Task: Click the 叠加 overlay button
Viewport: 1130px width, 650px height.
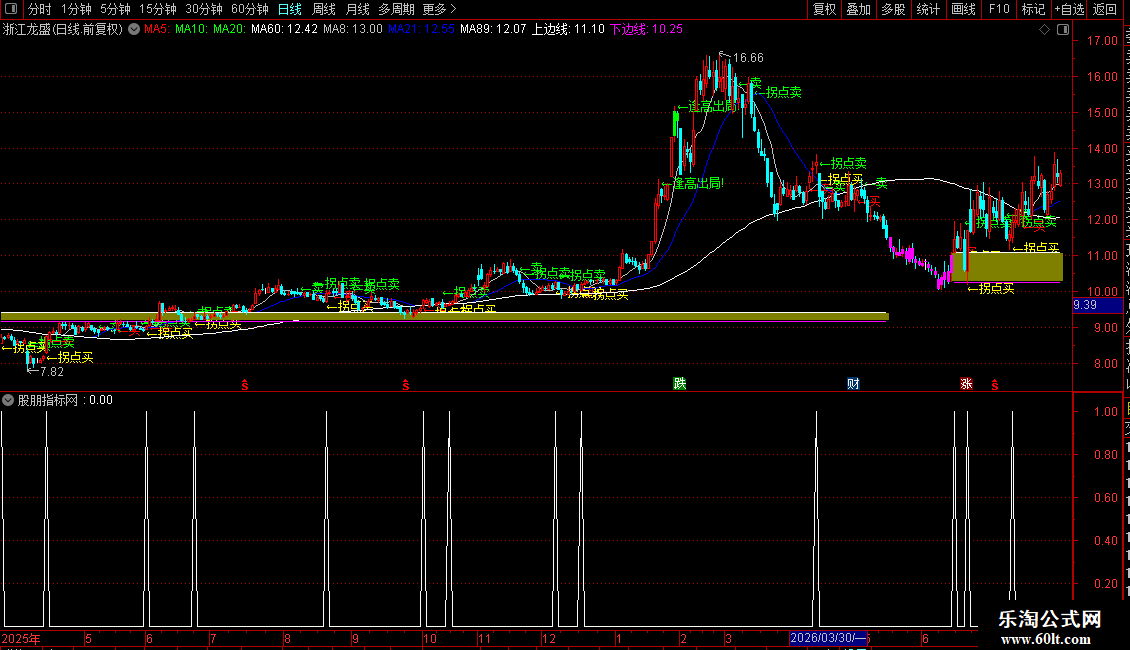Action: 858,9
